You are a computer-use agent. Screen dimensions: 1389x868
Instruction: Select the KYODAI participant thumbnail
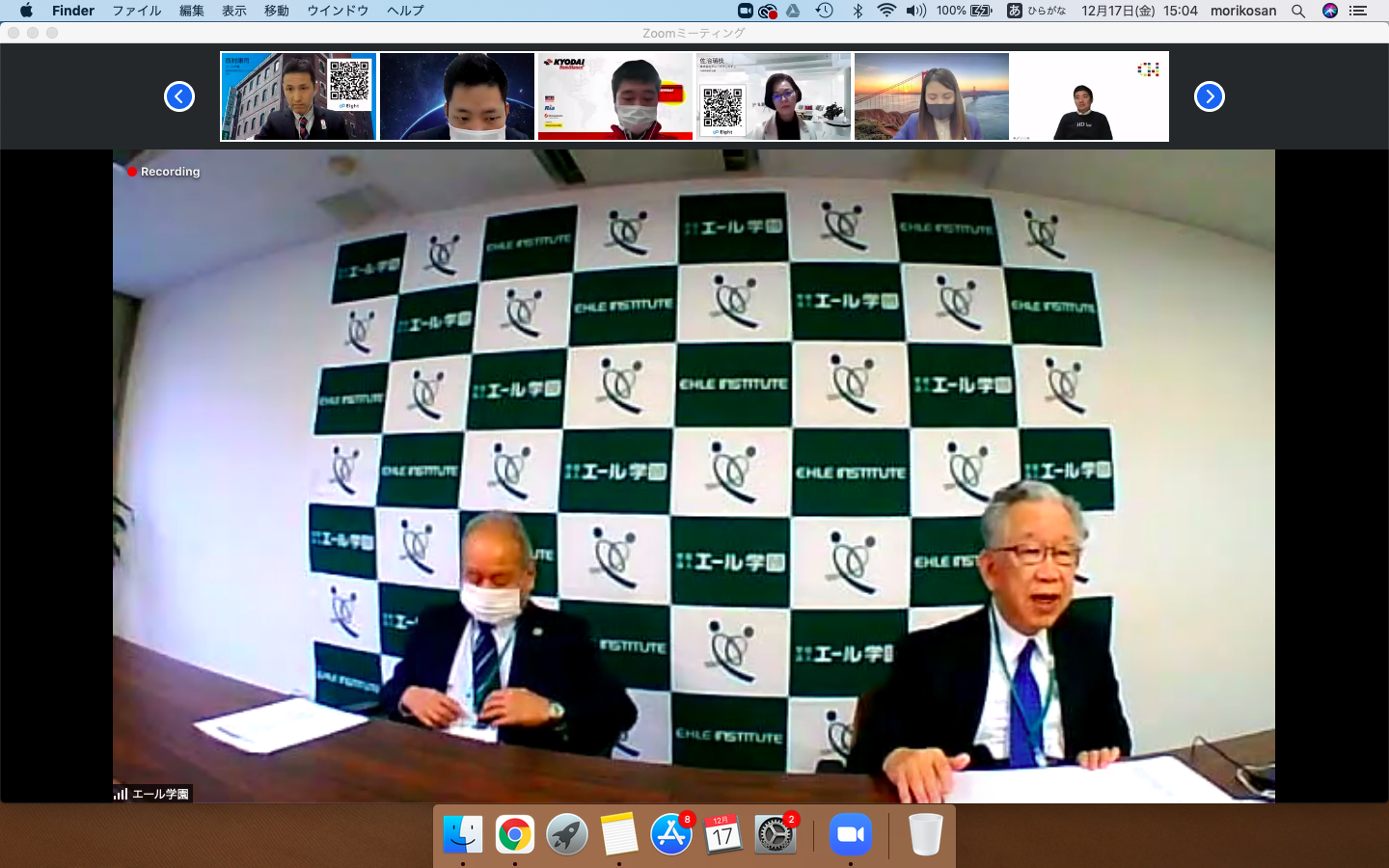615,96
